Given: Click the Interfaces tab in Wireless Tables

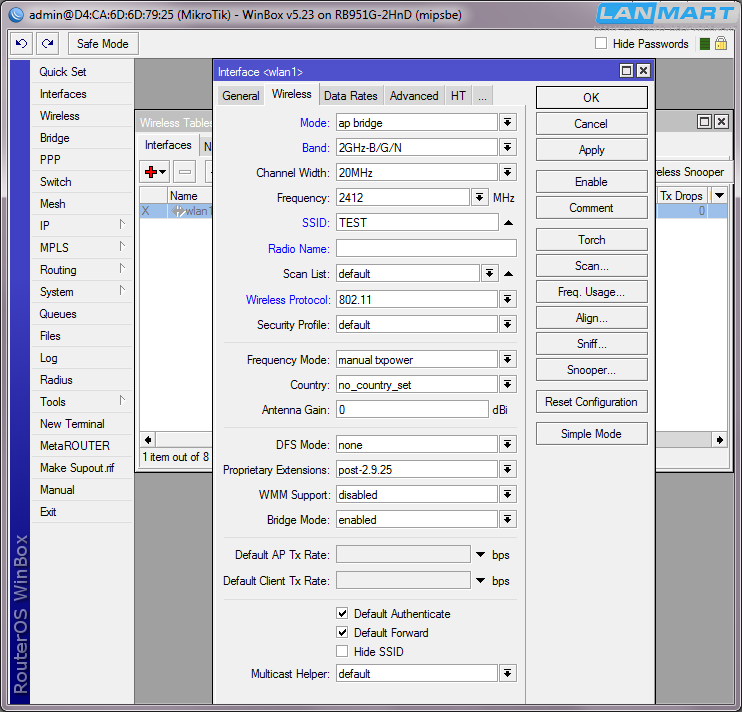Looking at the screenshot, I should pos(168,145).
